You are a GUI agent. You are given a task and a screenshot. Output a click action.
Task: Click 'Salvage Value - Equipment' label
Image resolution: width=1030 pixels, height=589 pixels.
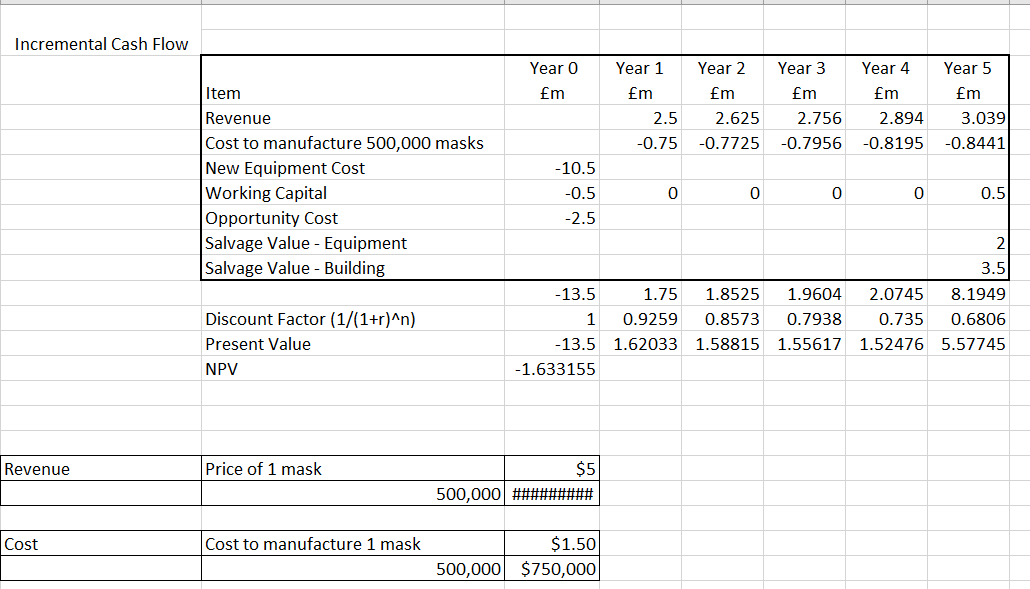353,243
